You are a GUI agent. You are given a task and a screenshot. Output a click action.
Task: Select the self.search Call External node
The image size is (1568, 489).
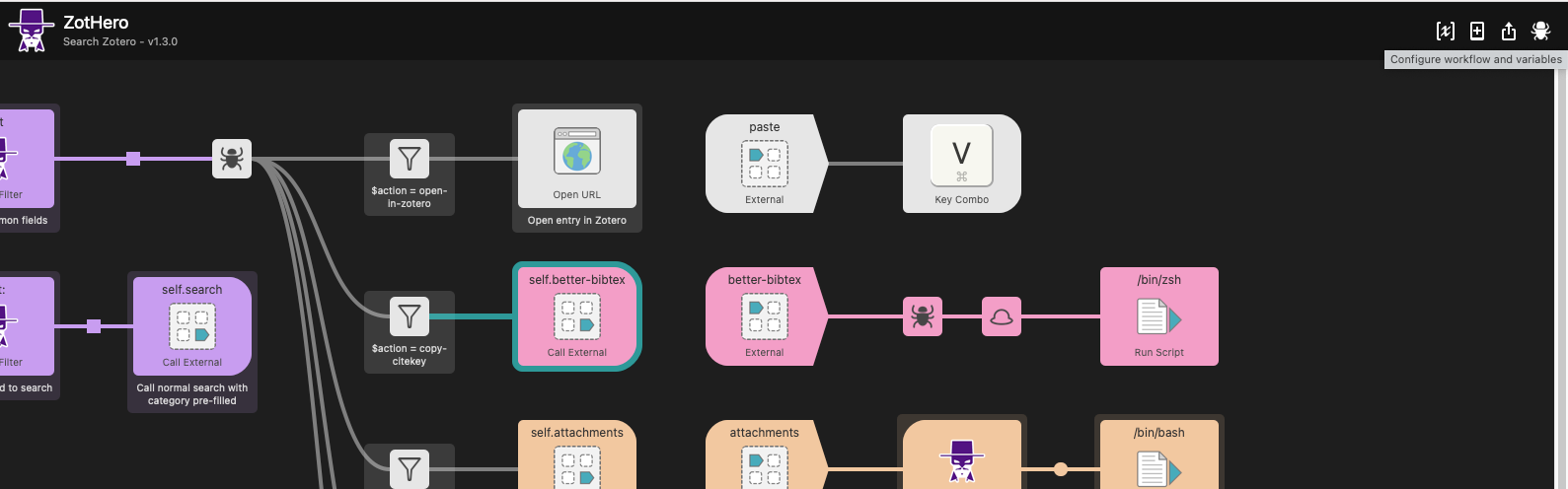[x=192, y=326]
